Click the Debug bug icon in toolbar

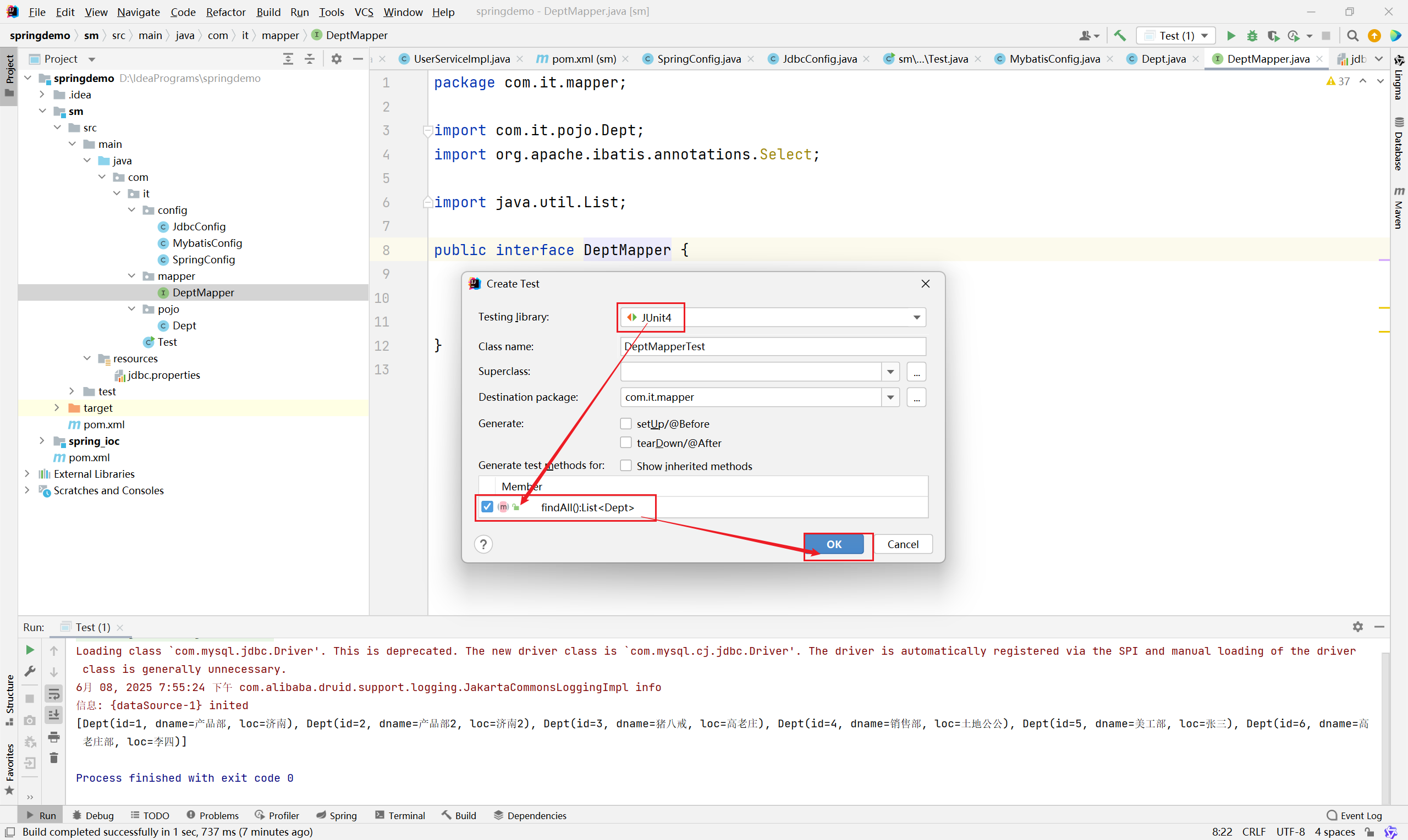[x=1252, y=36]
